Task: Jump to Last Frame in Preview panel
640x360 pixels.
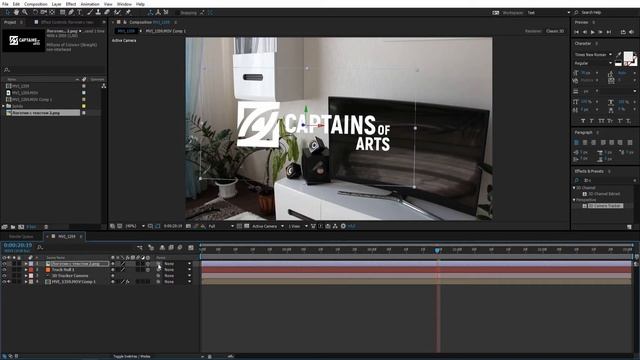Action: click(x=609, y=32)
